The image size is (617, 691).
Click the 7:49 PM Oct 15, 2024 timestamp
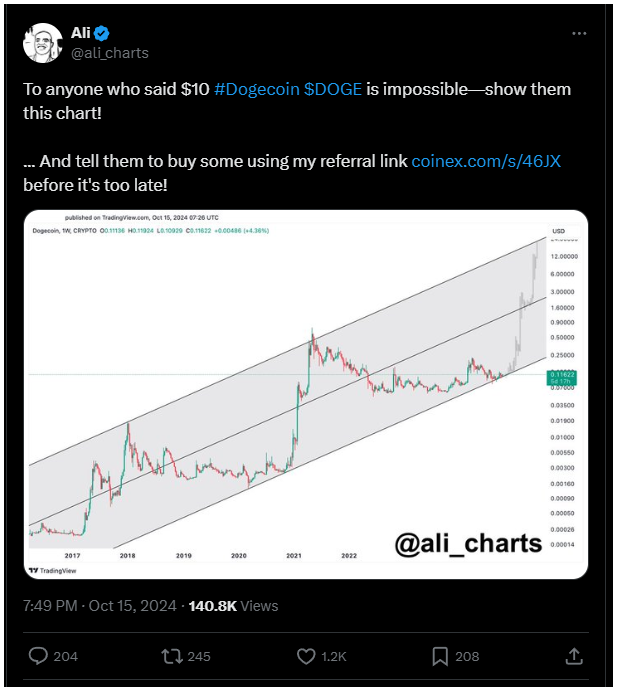coord(100,606)
